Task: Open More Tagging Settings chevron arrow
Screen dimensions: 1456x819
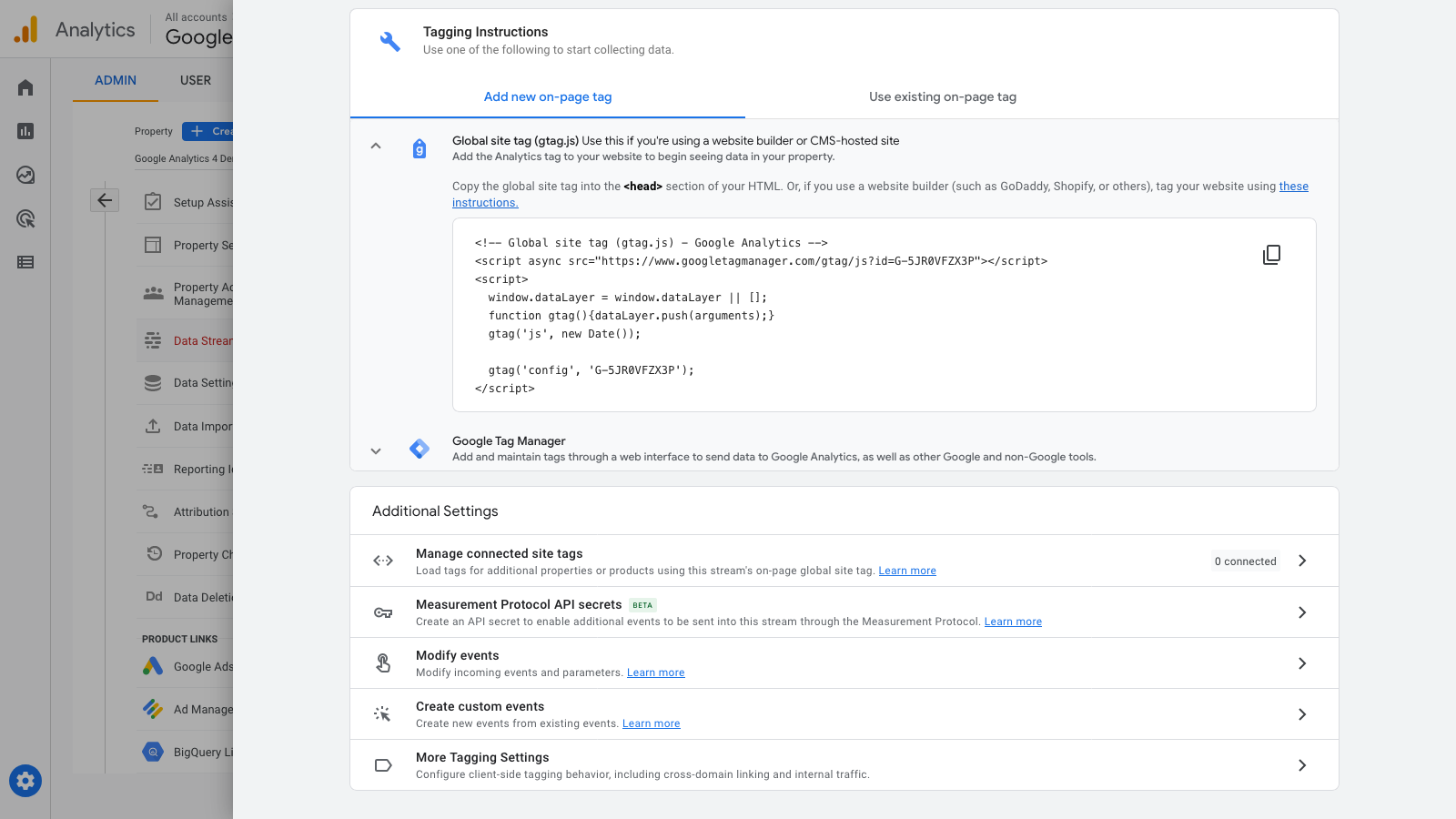Action: (x=1302, y=765)
